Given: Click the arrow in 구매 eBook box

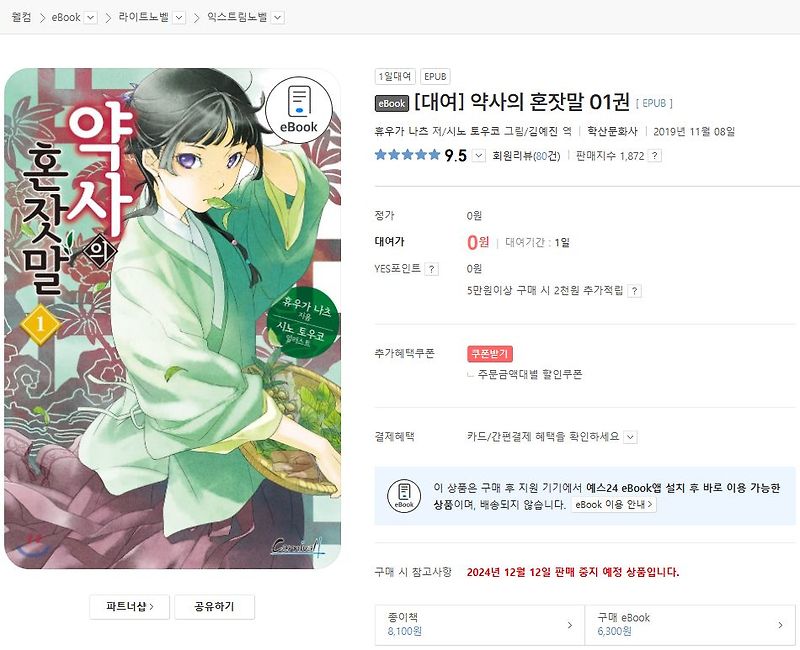Looking at the screenshot, I should tap(780, 625).
